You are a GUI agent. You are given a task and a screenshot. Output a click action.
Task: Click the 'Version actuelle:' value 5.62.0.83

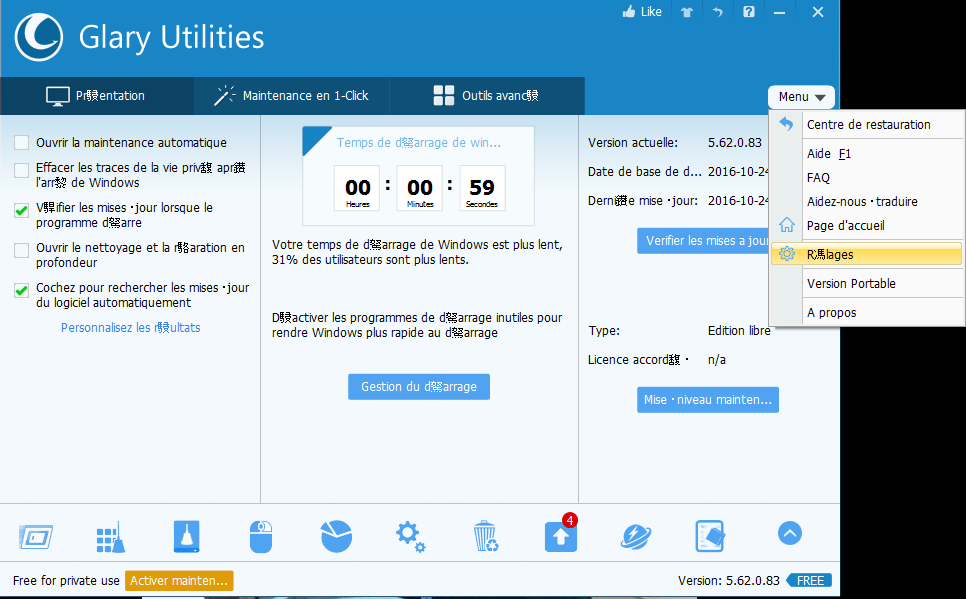point(735,143)
